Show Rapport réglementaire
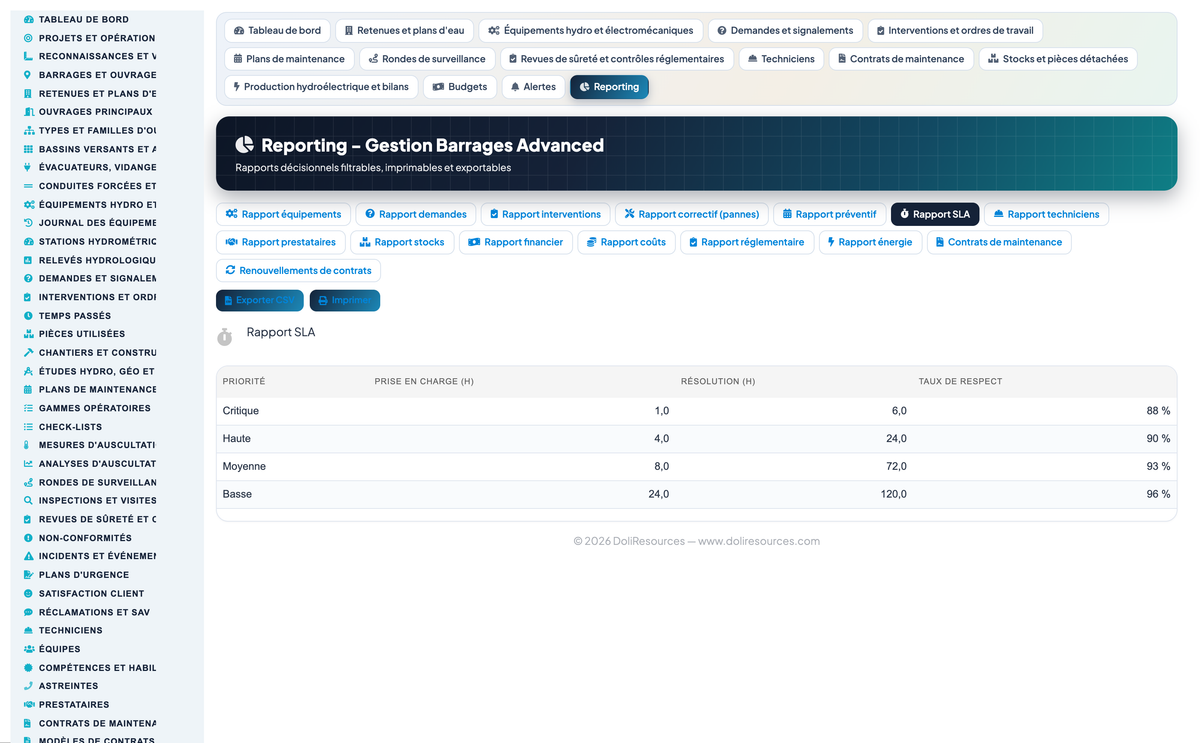Viewport: 1200px width, 743px height. 747,242
